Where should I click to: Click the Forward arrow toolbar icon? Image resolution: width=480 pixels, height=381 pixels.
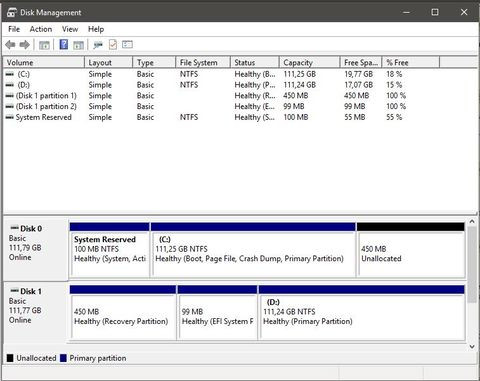[25, 44]
